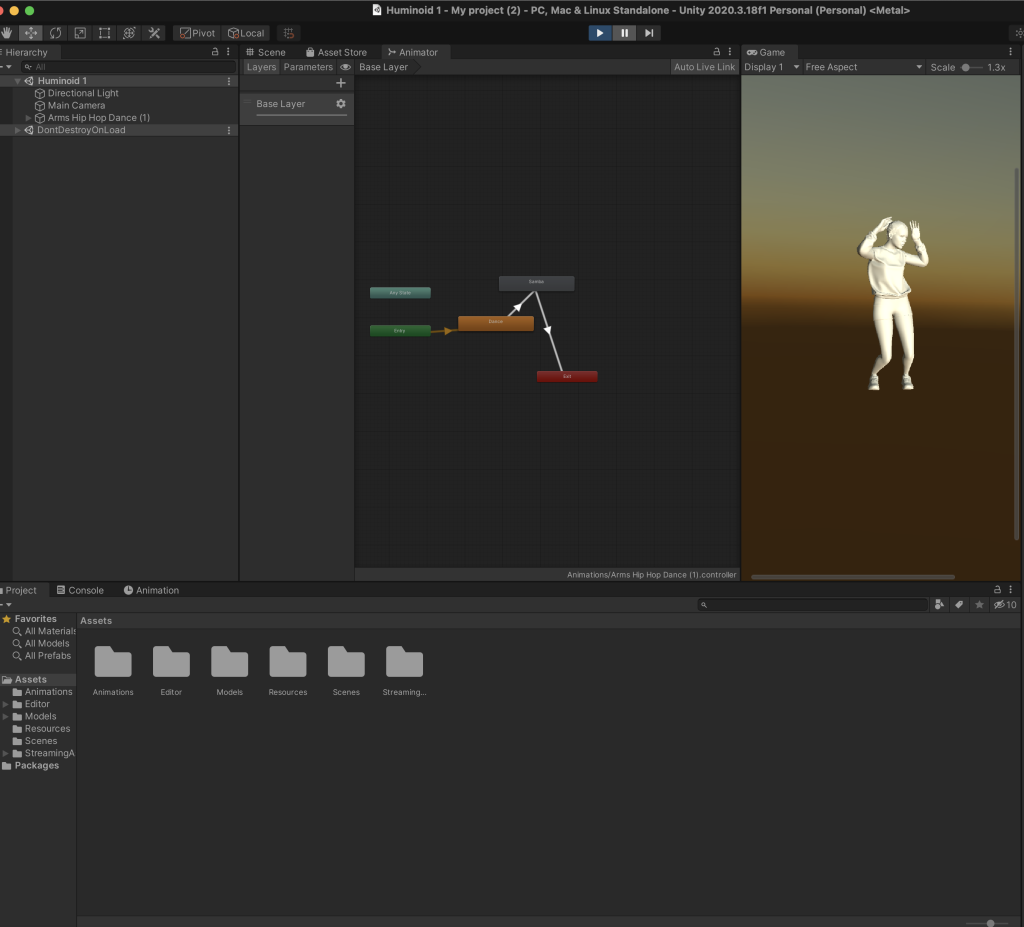Toggle the Pivot handle position mode
The height and width of the screenshot is (927, 1024).
(x=198, y=33)
